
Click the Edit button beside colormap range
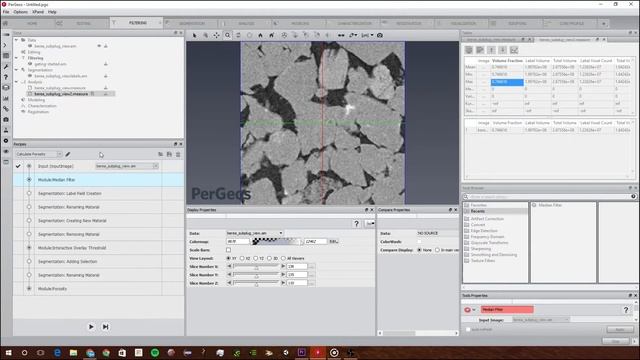(333, 242)
